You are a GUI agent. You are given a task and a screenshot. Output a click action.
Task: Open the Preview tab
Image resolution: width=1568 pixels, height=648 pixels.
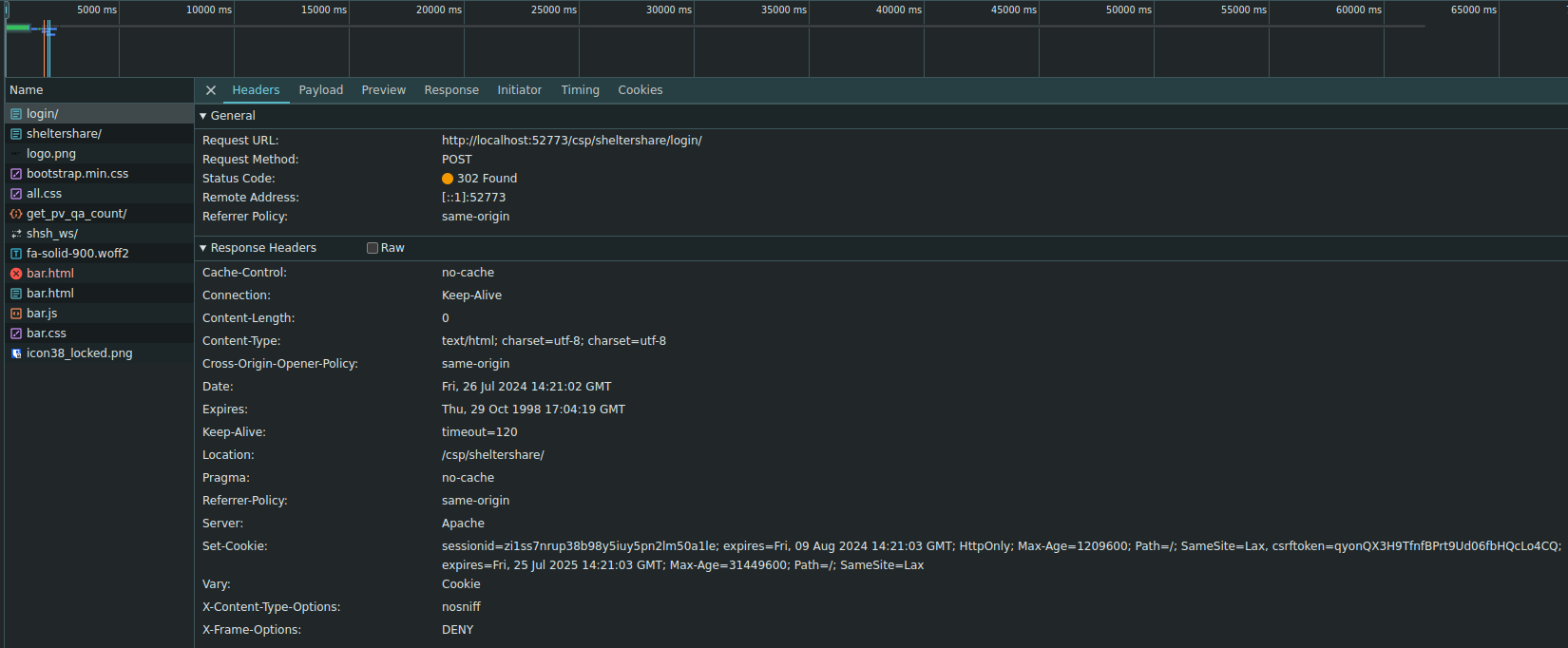point(383,90)
